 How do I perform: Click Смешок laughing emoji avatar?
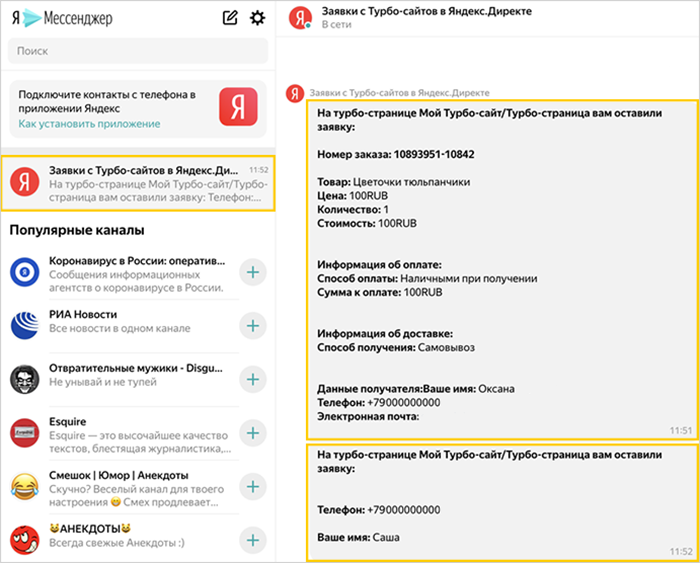[24, 487]
